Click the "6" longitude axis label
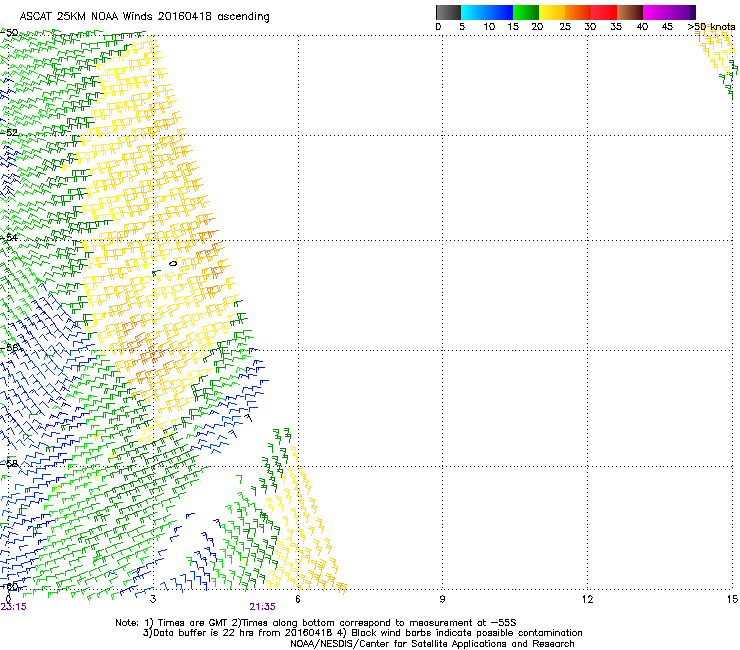The height and width of the screenshot is (650, 740). (x=298, y=599)
